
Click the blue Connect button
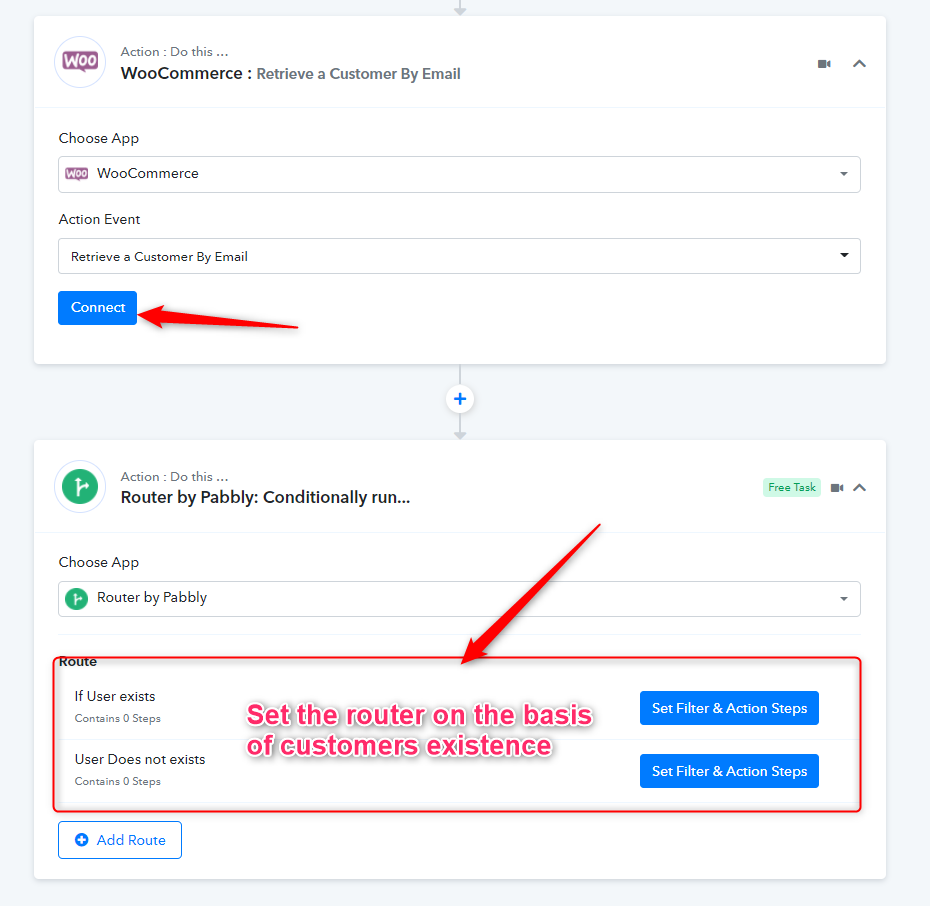97,308
